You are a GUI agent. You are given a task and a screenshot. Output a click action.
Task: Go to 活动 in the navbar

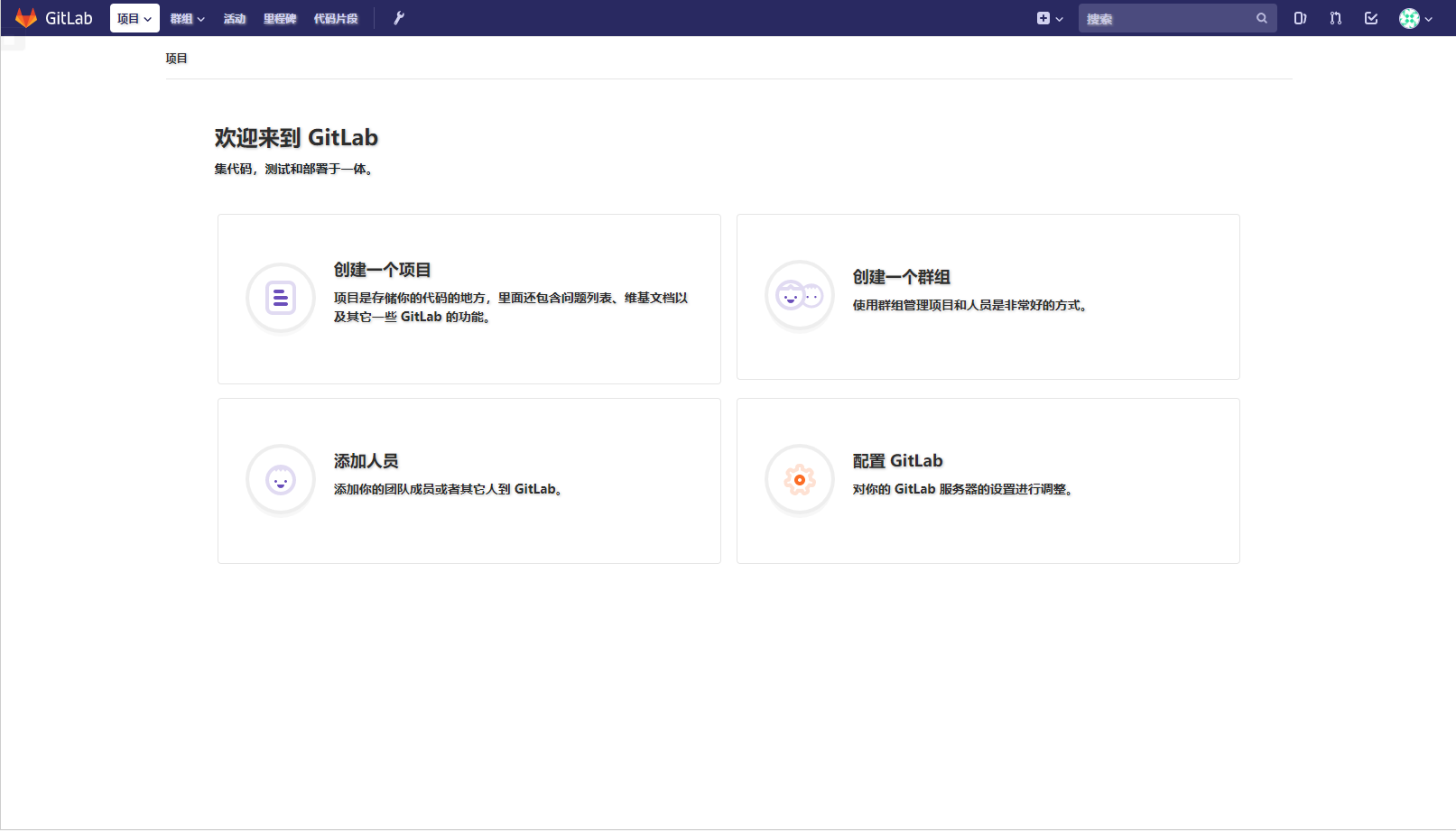pyautogui.click(x=235, y=18)
